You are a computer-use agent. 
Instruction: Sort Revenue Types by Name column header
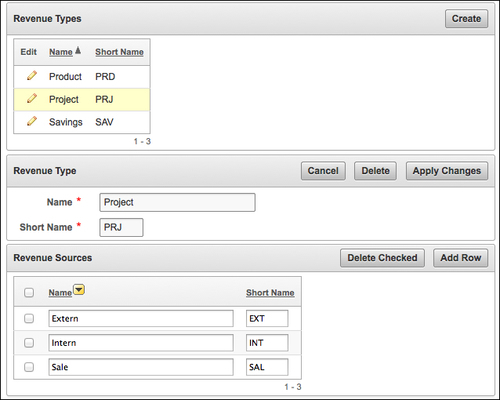coord(61,52)
